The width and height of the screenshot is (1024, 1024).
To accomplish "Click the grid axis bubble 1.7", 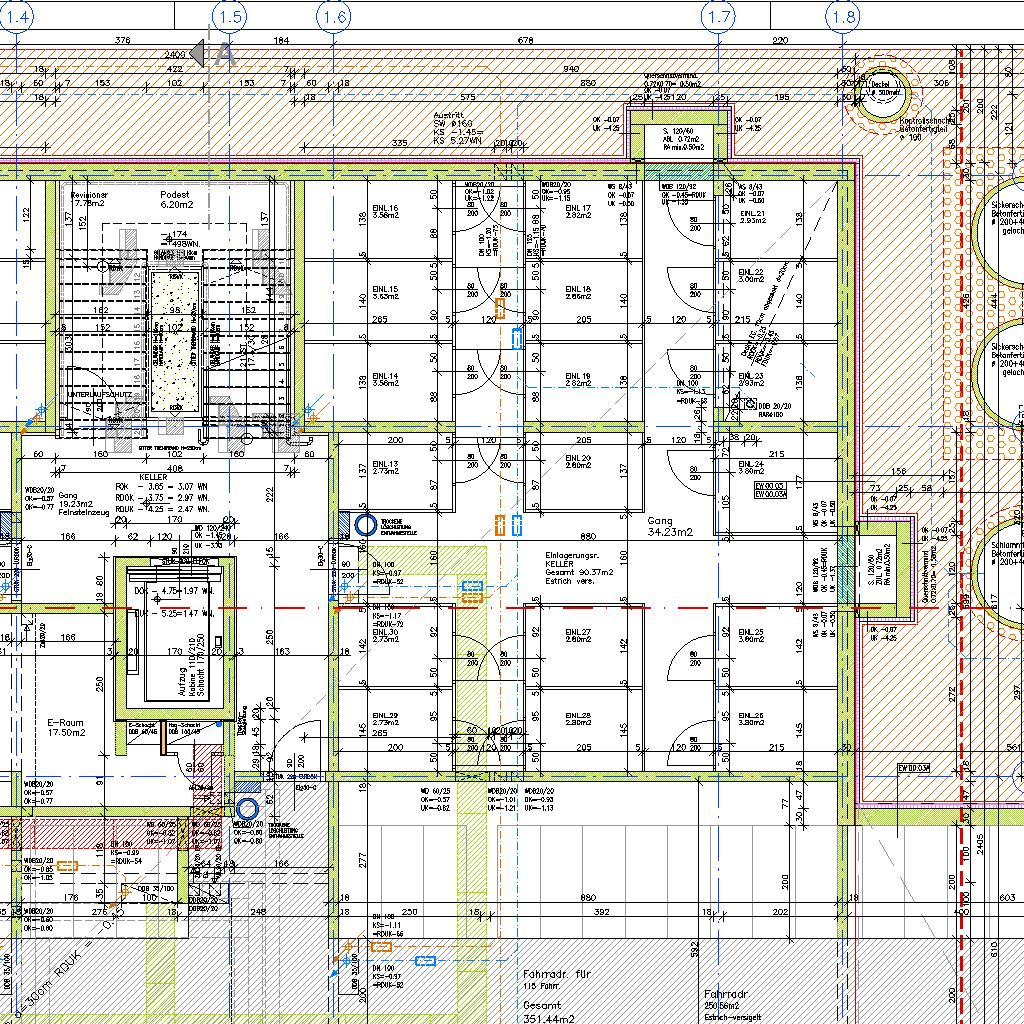I will tap(719, 16).
